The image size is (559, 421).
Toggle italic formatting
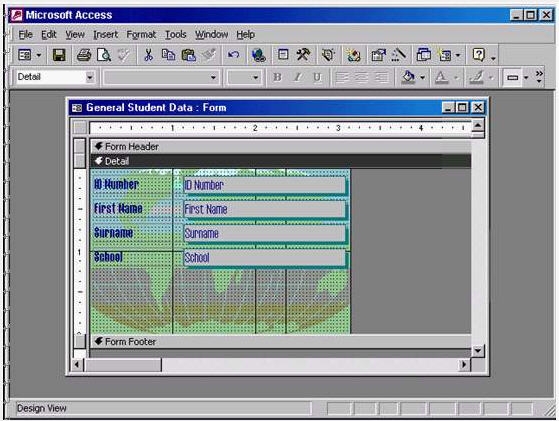(297, 77)
